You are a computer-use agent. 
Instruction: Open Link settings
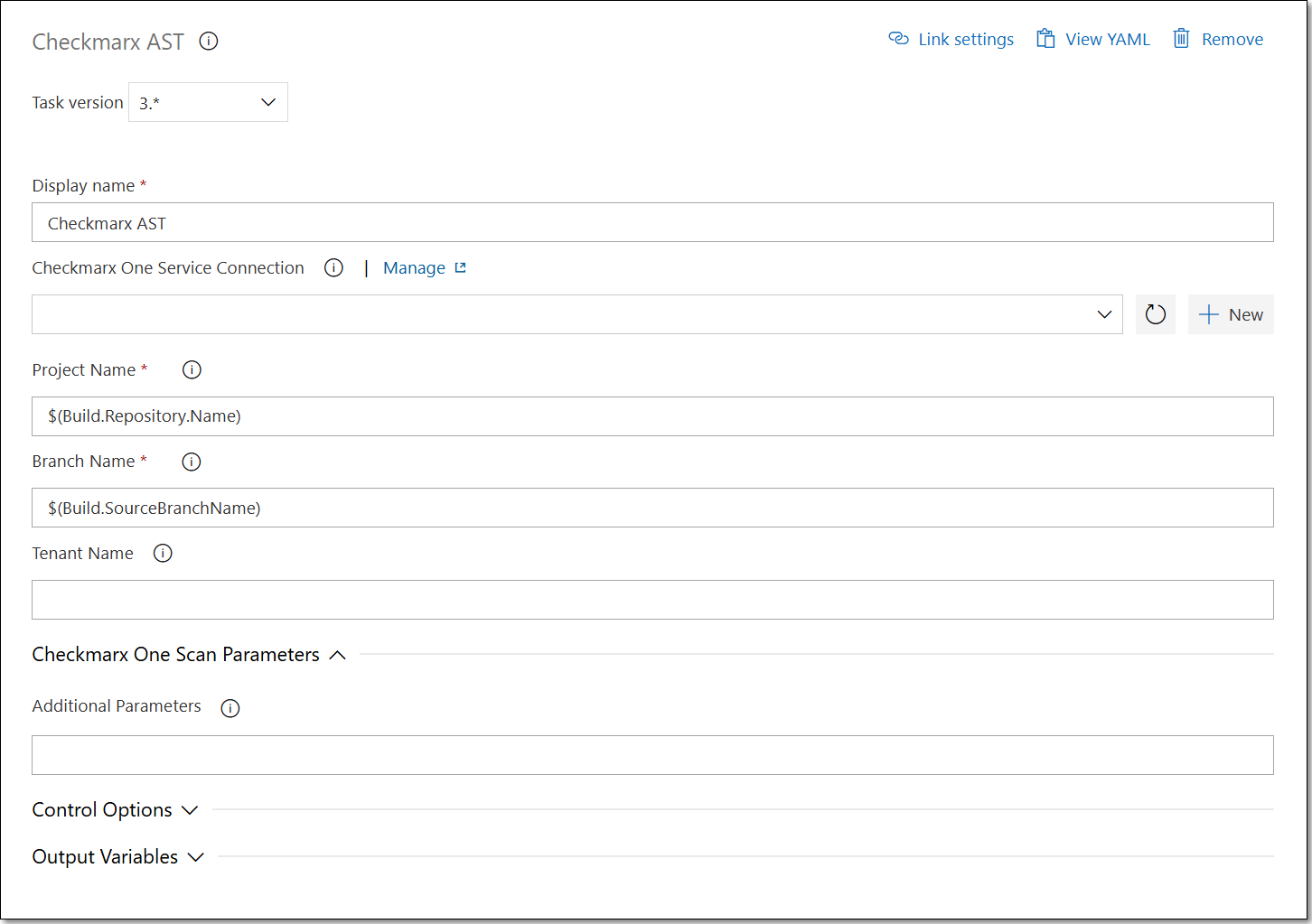pyautogui.click(x=951, y=39)
